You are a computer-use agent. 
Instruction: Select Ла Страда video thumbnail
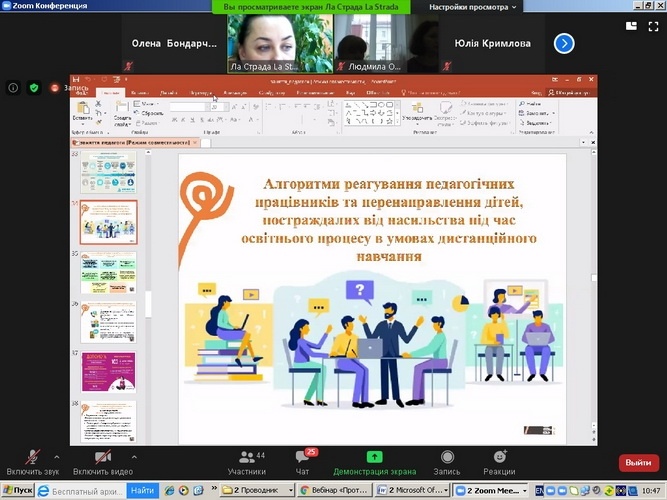click(265, 42)
